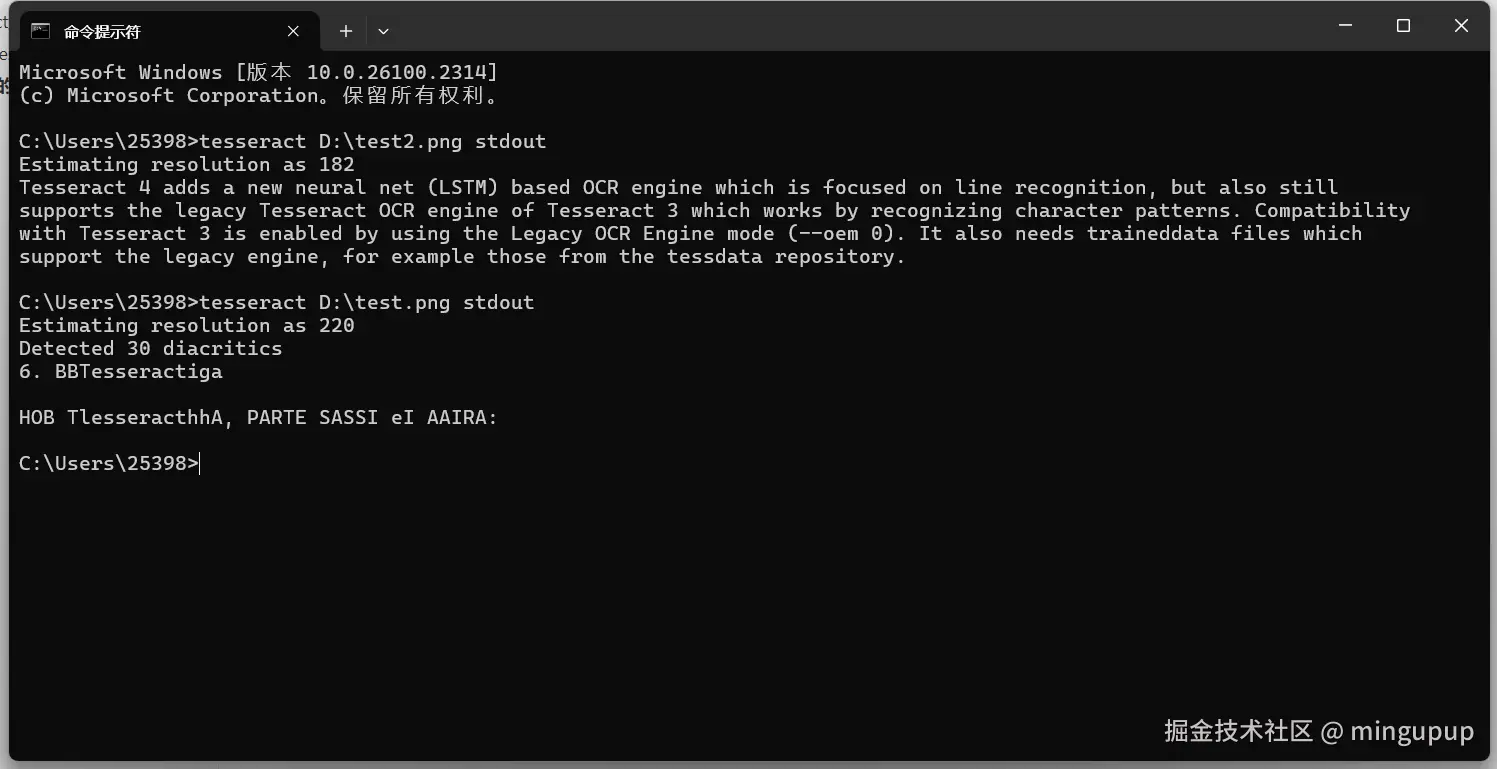Image resolution: width=1497 pixels, height=769 pixels.
Task: Close the 命令提示符 tab
Action: [293, 31]
